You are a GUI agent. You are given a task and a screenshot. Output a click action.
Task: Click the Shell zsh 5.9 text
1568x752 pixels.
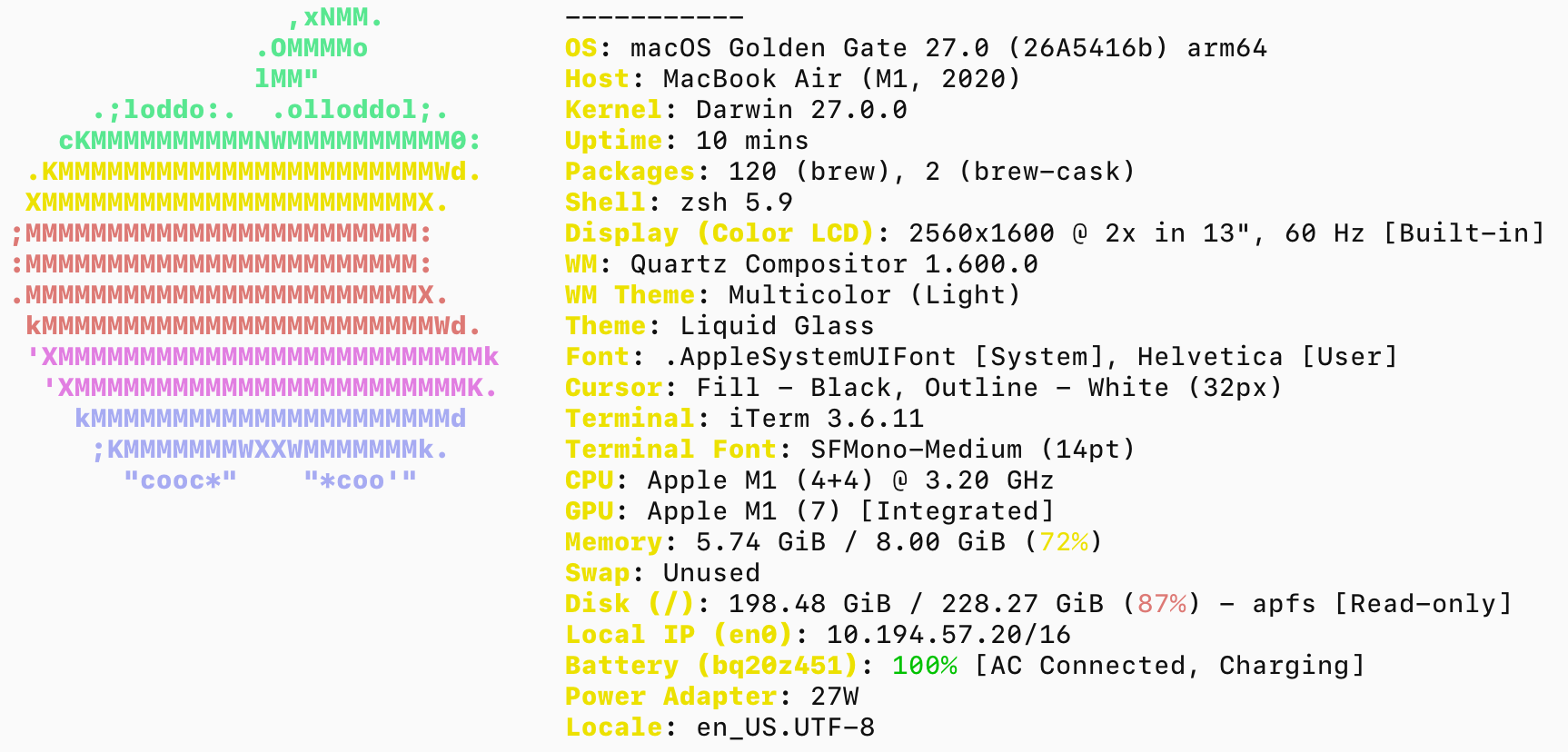pos(679,202)
